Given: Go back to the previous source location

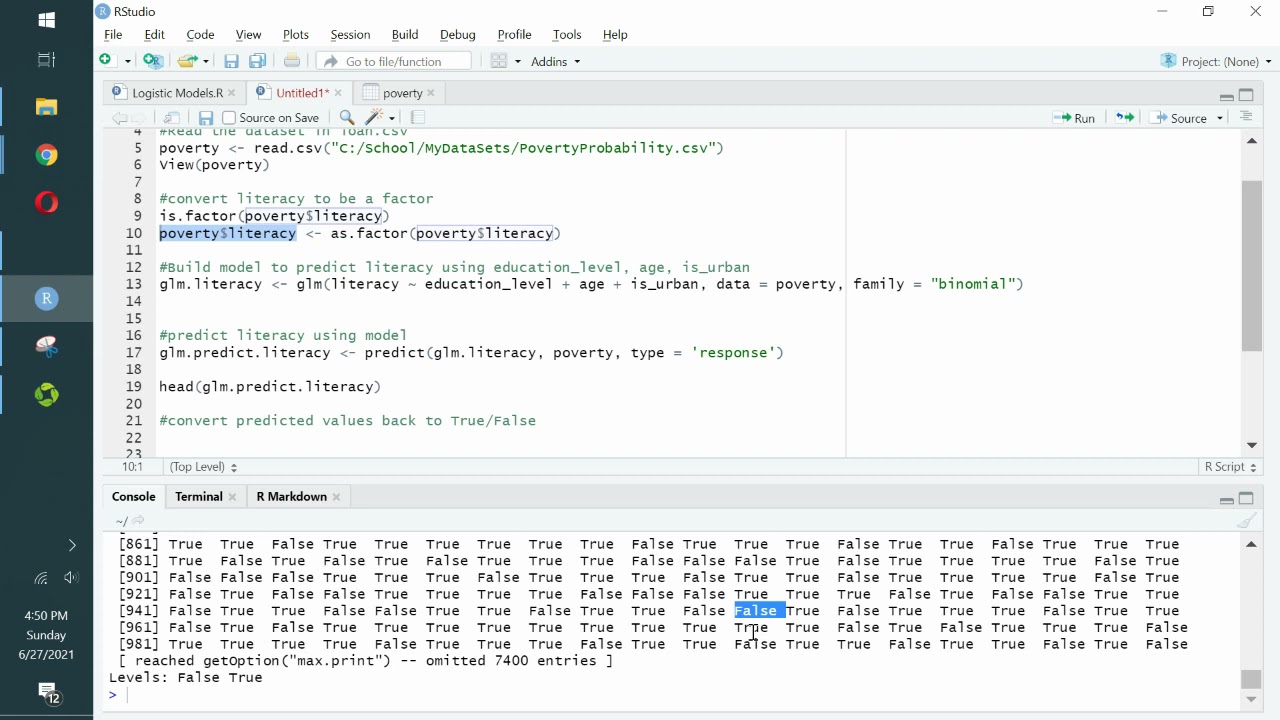Looking at the screenshot, I should [x=119, y=118].
